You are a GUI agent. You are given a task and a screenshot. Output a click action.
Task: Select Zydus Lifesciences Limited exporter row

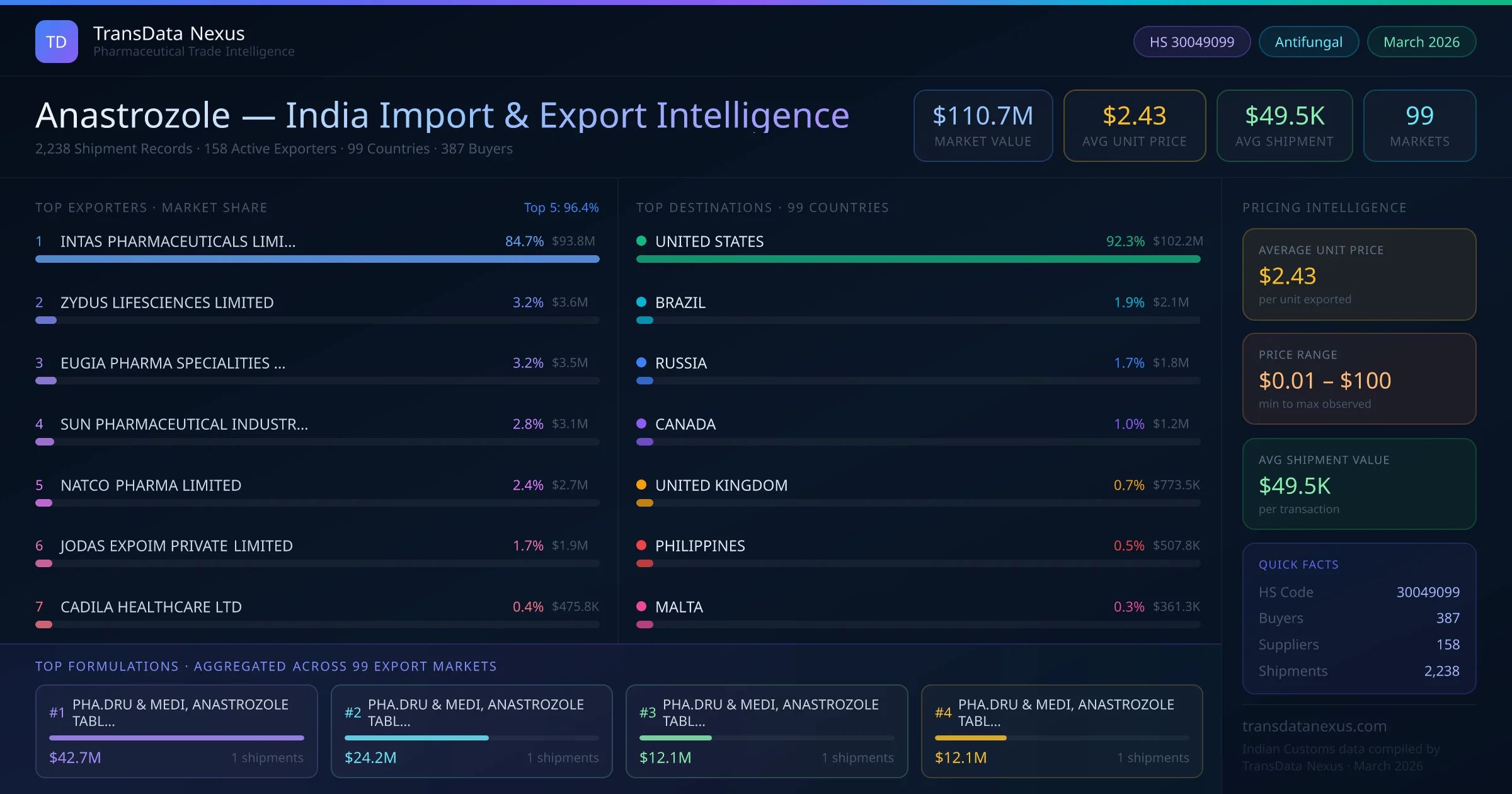pos(167,302)
